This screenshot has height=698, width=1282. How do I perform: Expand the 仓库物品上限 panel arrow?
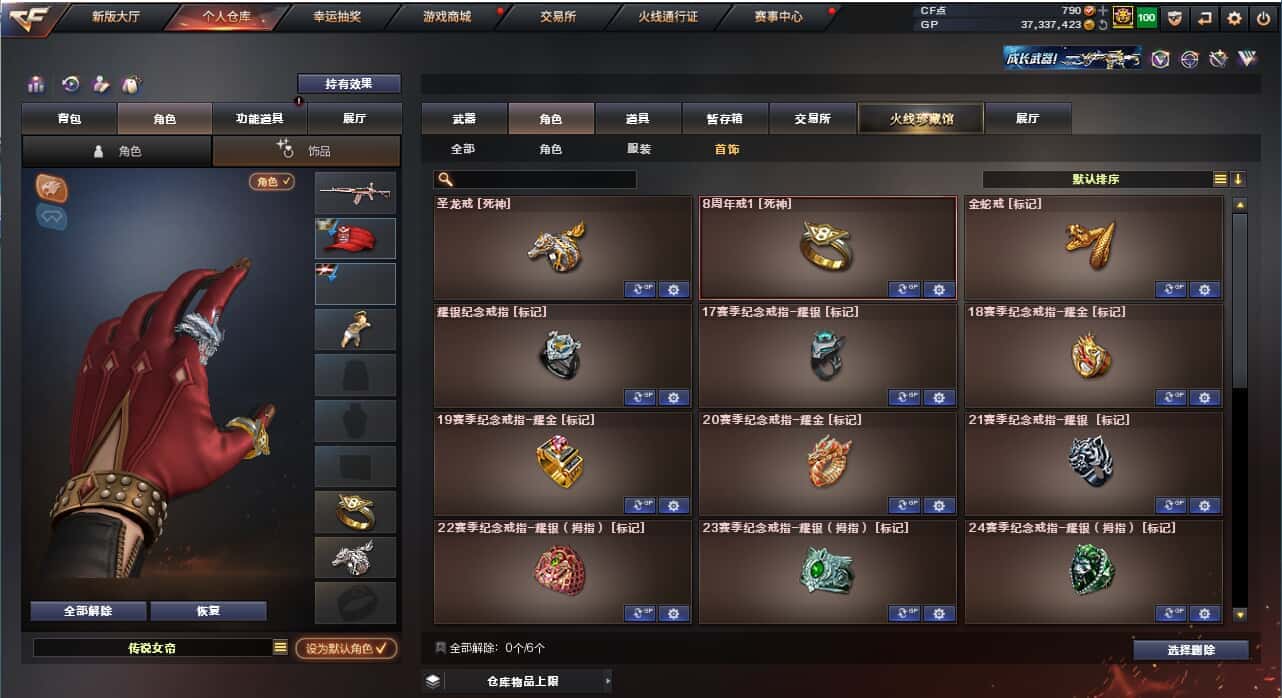click(x=607, y=681)
